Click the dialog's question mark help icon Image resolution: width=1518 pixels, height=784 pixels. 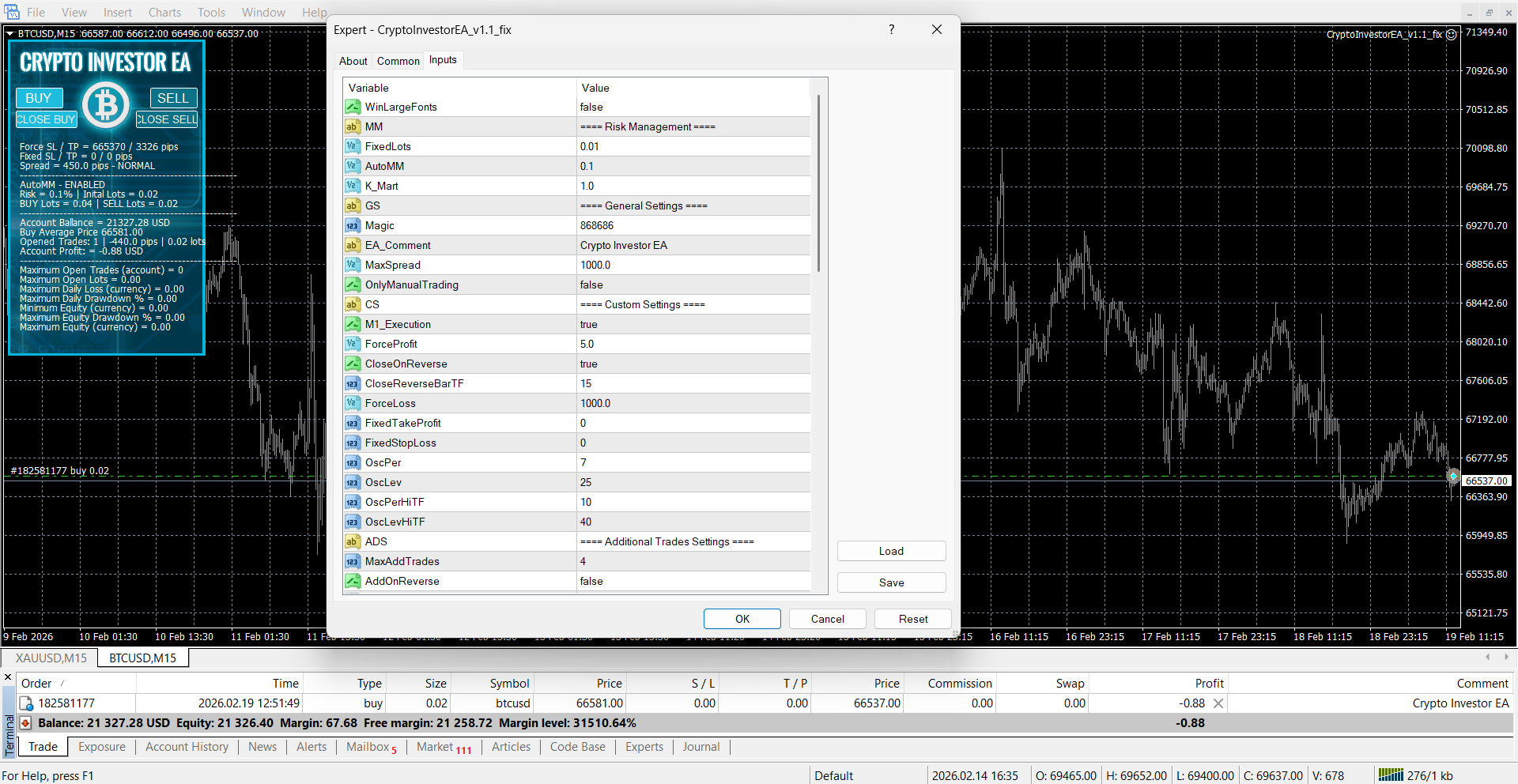pyautogui.click(x=891, y=30)
